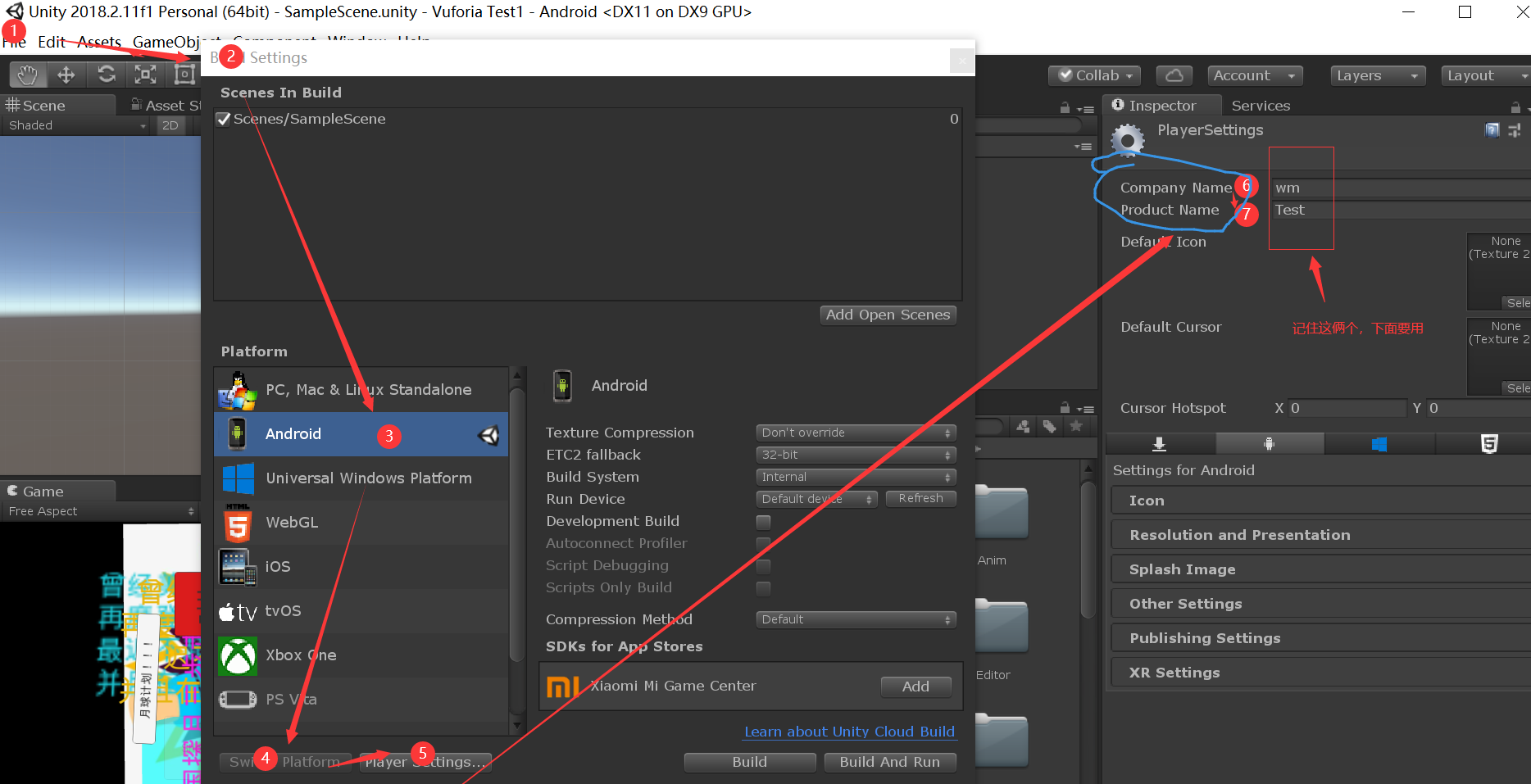Viewport: 1531px width, 784px height.
Task: Click Add Open Scenes
Action: coord(888,315)
